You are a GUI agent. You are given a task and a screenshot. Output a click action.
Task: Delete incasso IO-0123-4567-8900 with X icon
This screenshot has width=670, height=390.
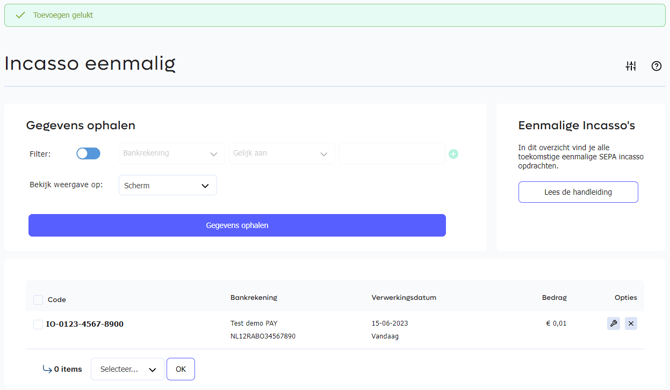pyautogui.click(x=631, y=323)
